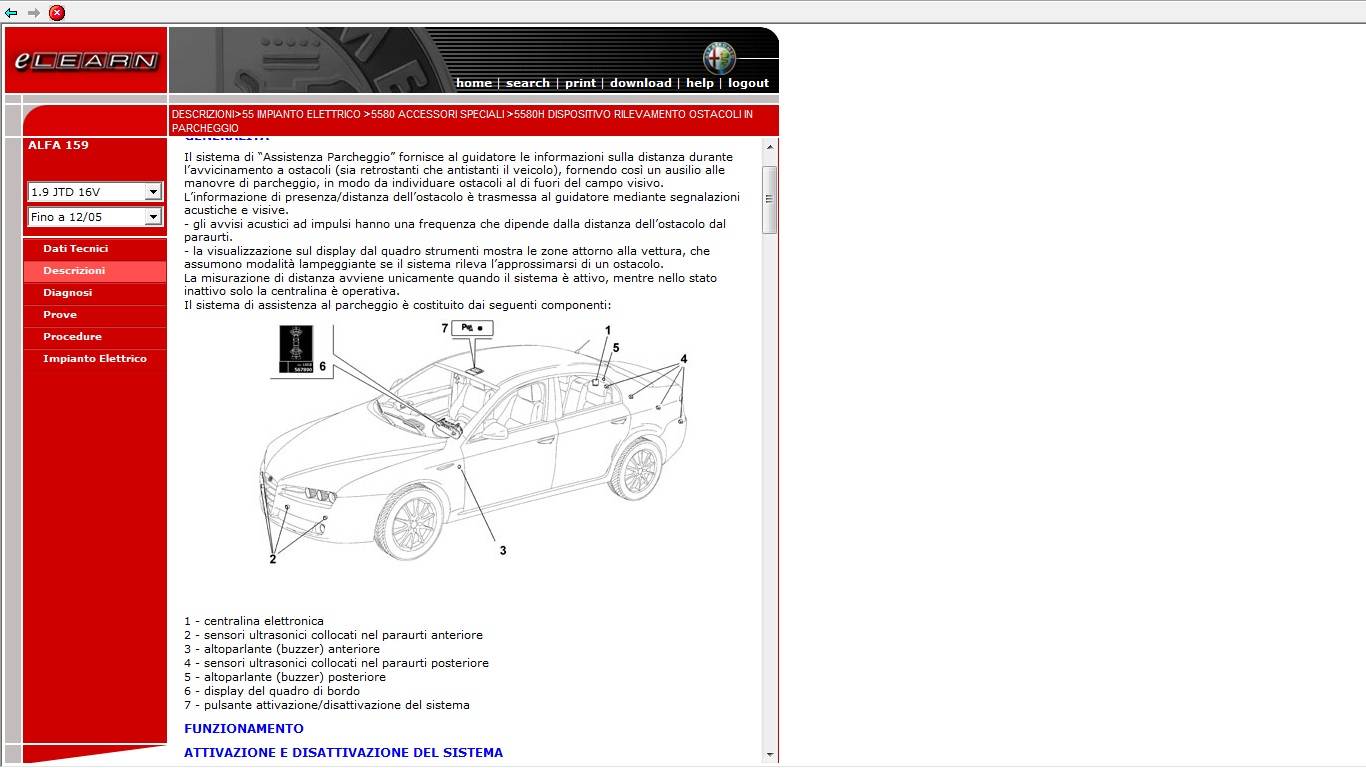Click the logout link
This screenshot has height=768, width=1366.
pyautogui.click(x=748, y=83)
